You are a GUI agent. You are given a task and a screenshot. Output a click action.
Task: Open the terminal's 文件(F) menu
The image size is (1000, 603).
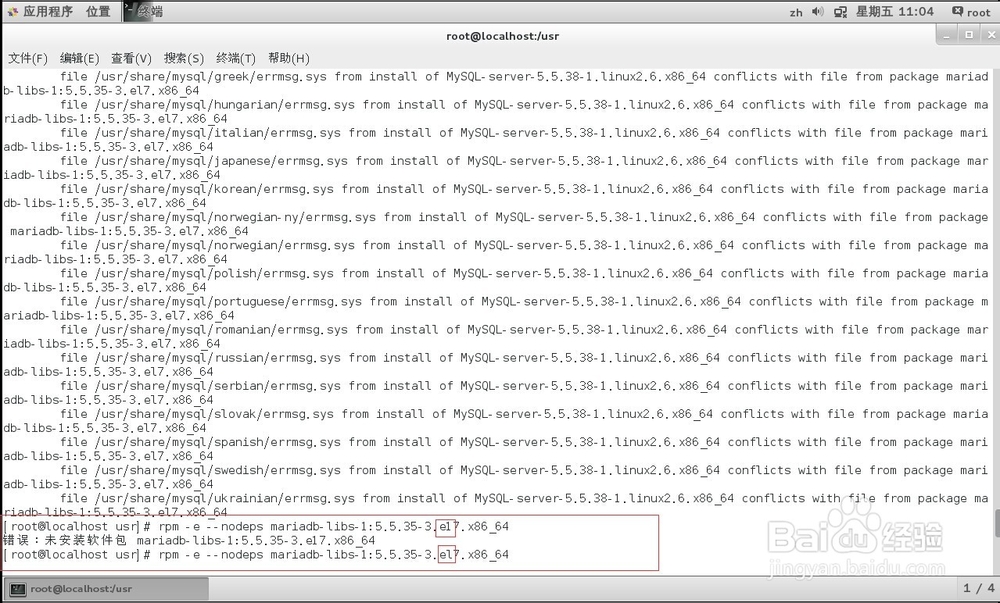(x=27, y=58)
